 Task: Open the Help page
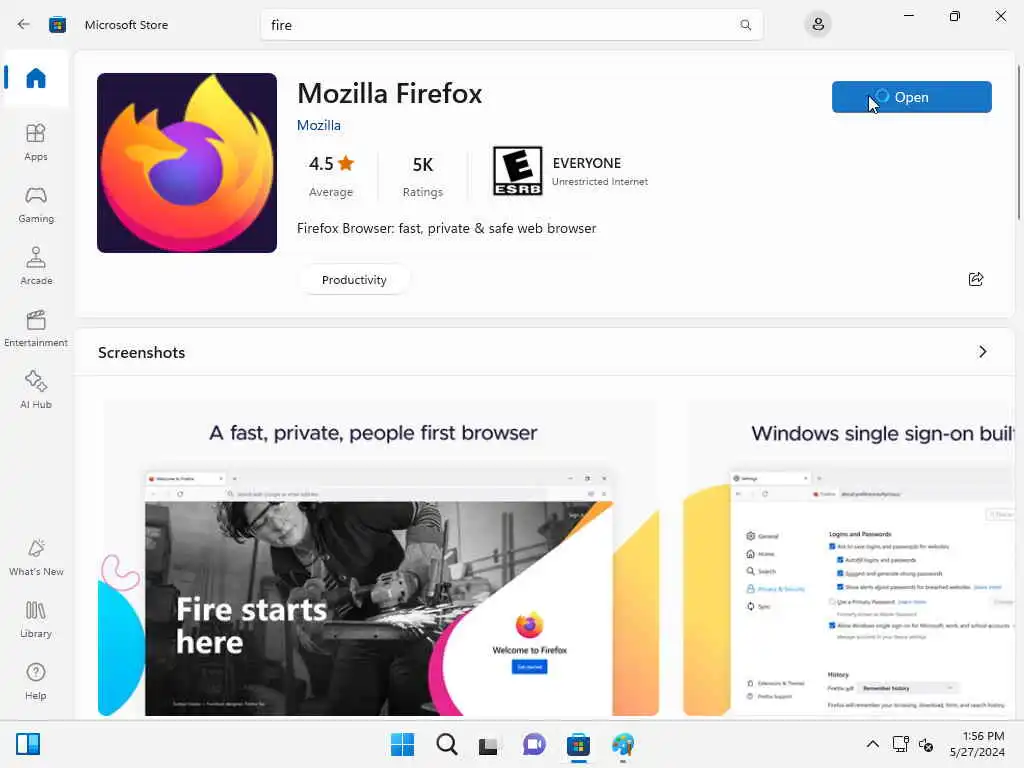(x=36, y=682)
